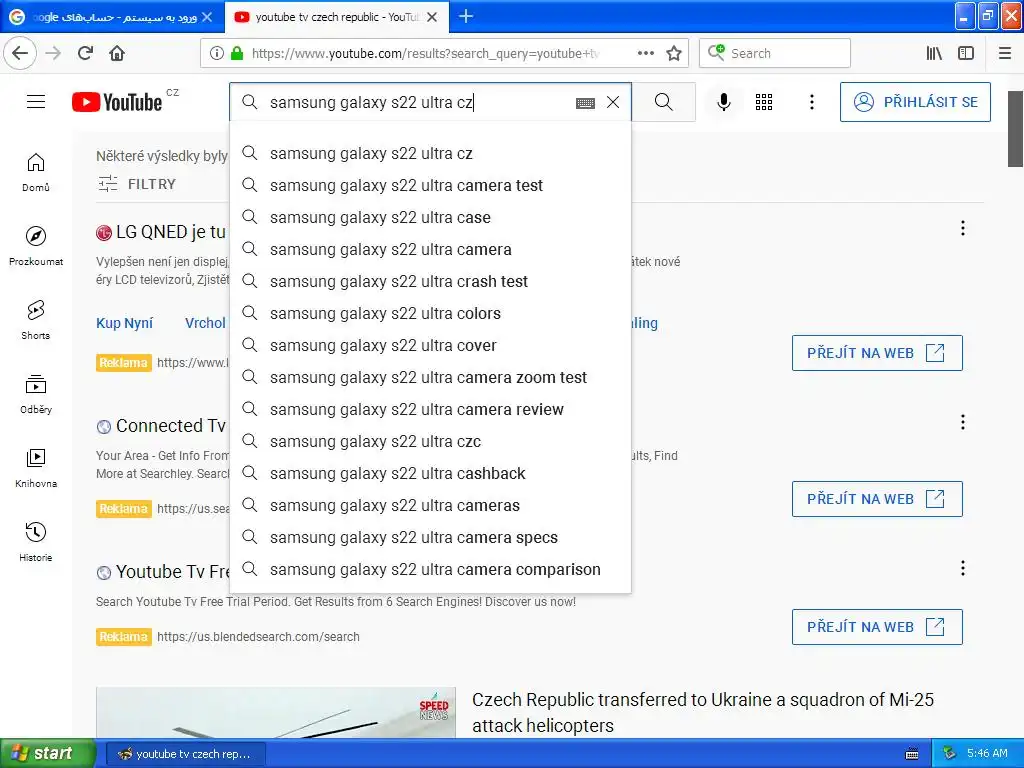The width and height of the screenshot is (1024, 768).
Task: Select suggestion 'samsung galaxy s22 ultra camera zoom test'
Action: pyautogui.click(x=431, y=377)
